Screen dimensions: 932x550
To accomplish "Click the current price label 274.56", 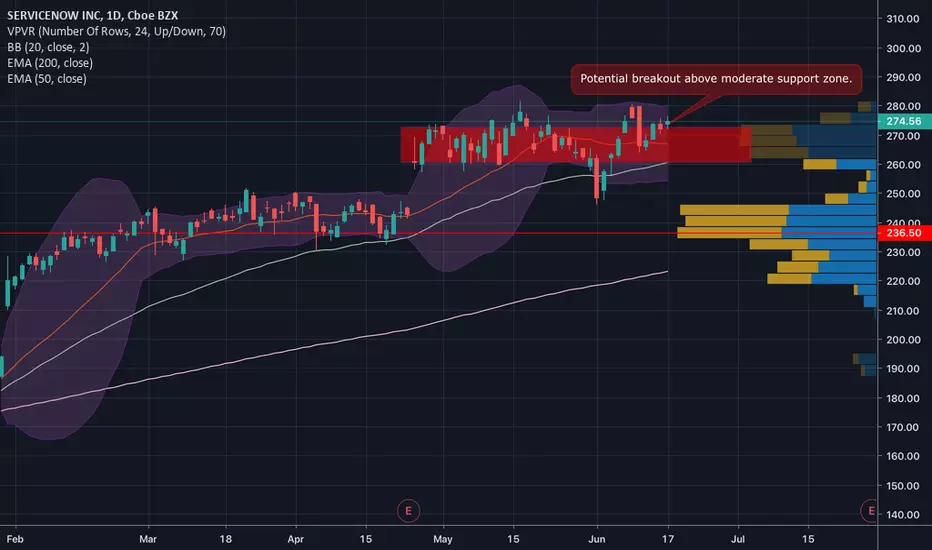I will [904, 121].
